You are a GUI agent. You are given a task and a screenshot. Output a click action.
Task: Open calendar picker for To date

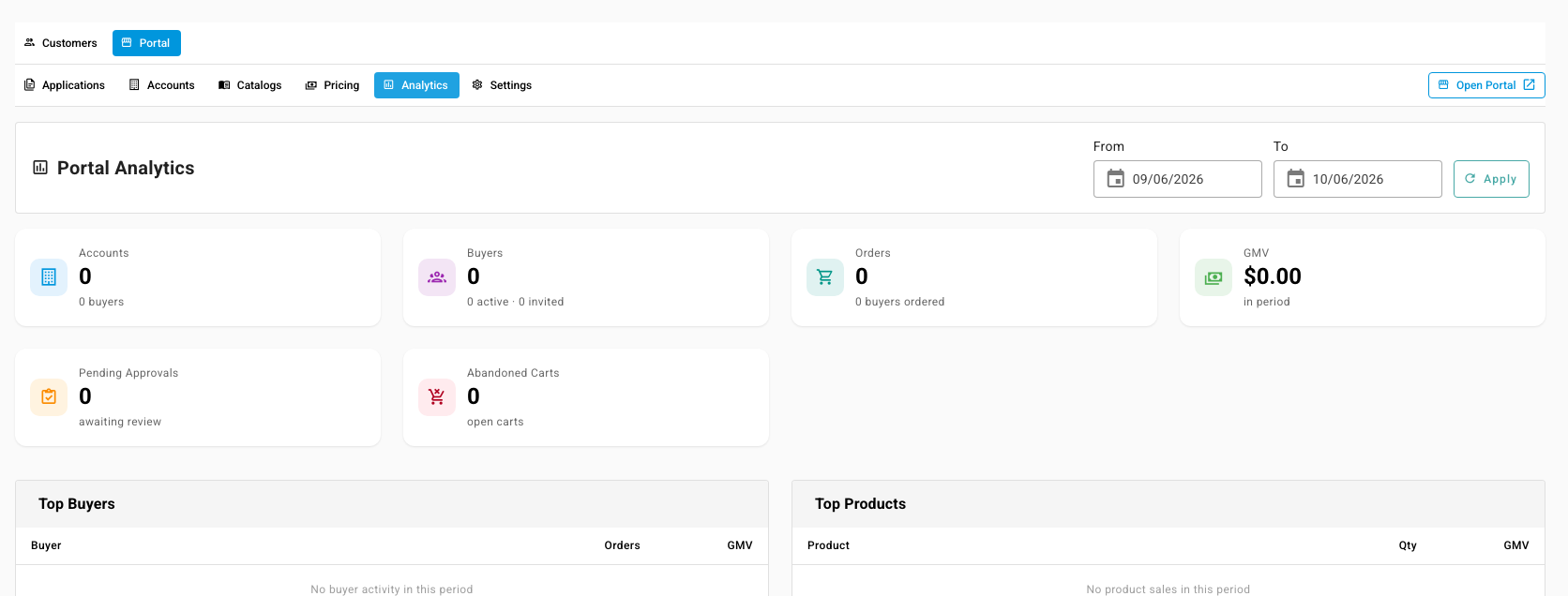(1296, 179)
